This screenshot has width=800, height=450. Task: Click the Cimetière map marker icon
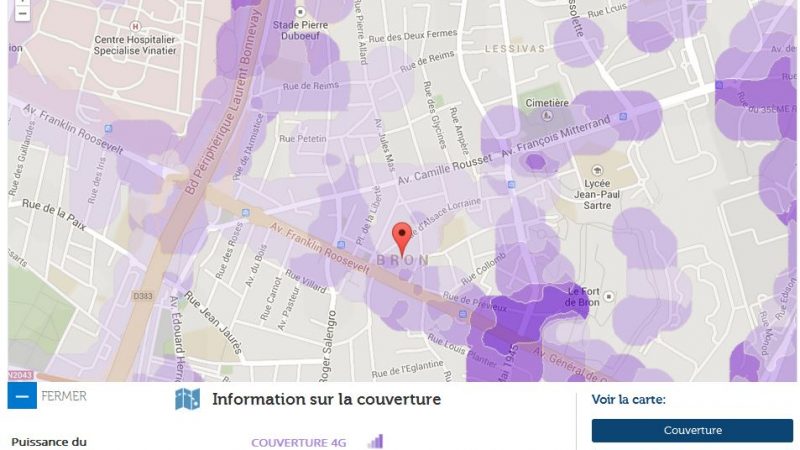pyautogui.click(x=547, y=116)
